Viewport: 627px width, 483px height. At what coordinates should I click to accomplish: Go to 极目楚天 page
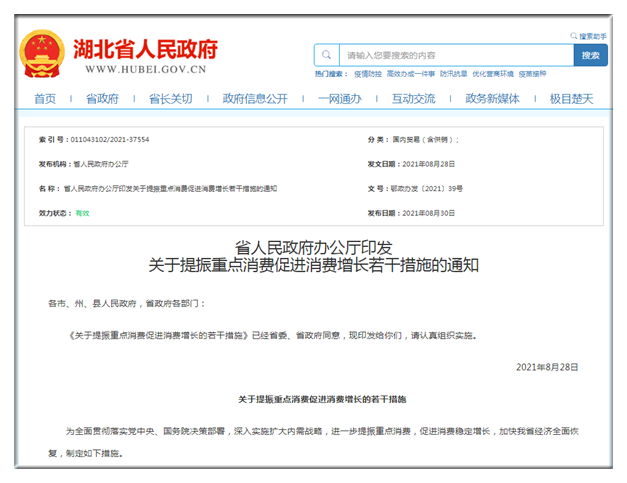coord(571,98)
